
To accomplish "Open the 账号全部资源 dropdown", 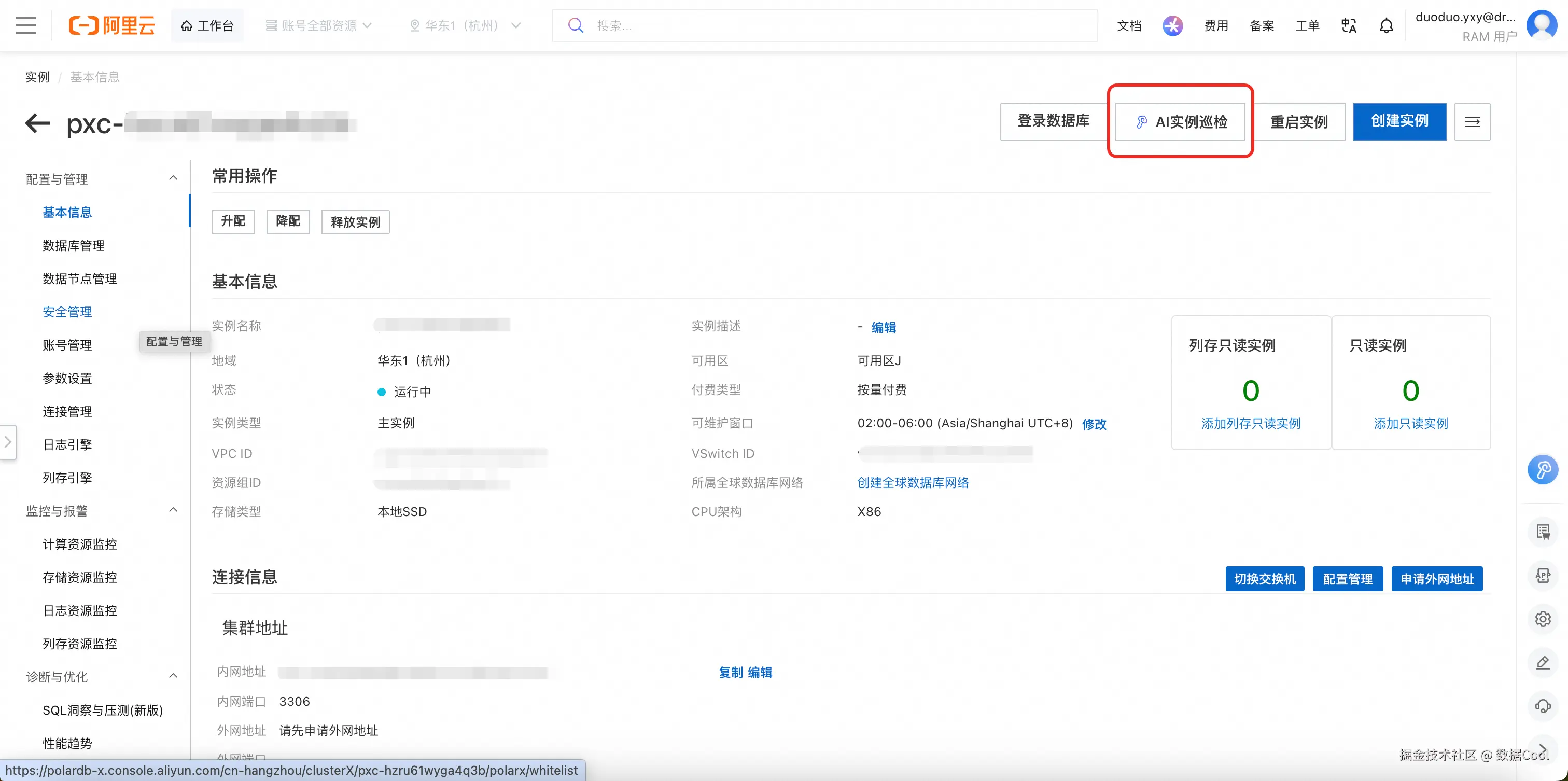I will pyautogui.click(x=319, y=25).
